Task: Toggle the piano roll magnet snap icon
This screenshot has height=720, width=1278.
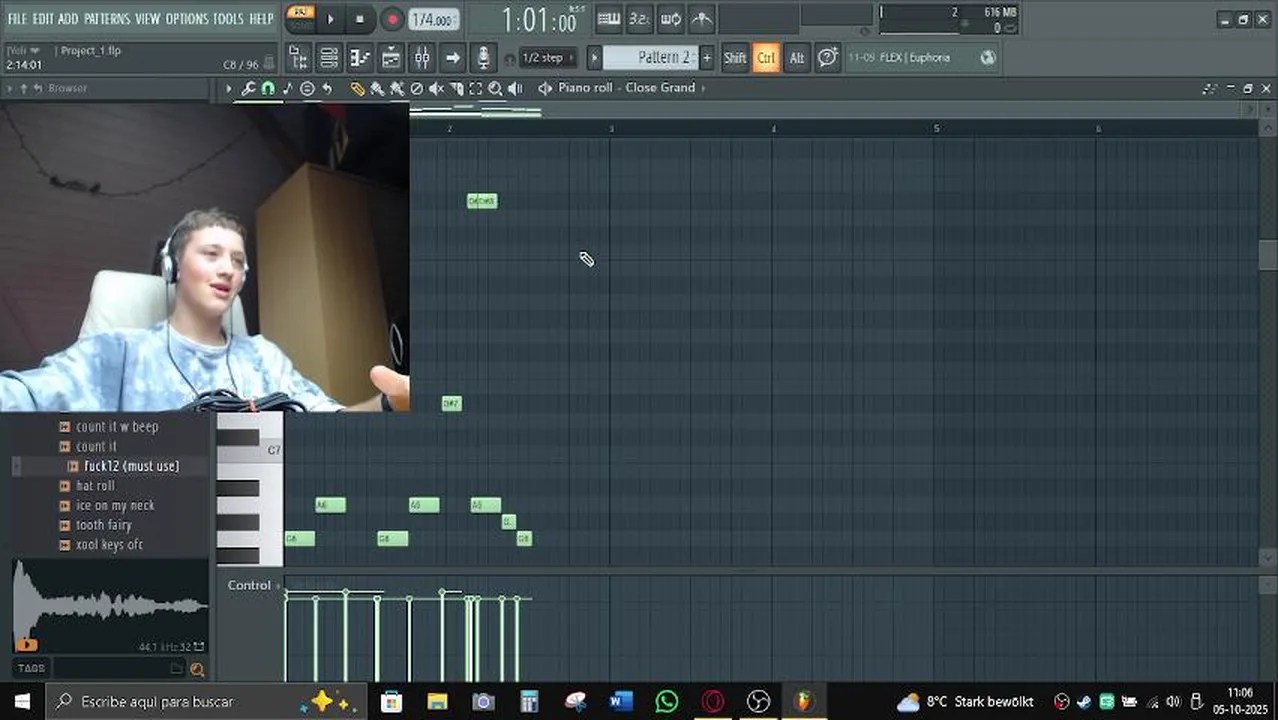Action: click(268, 89)
